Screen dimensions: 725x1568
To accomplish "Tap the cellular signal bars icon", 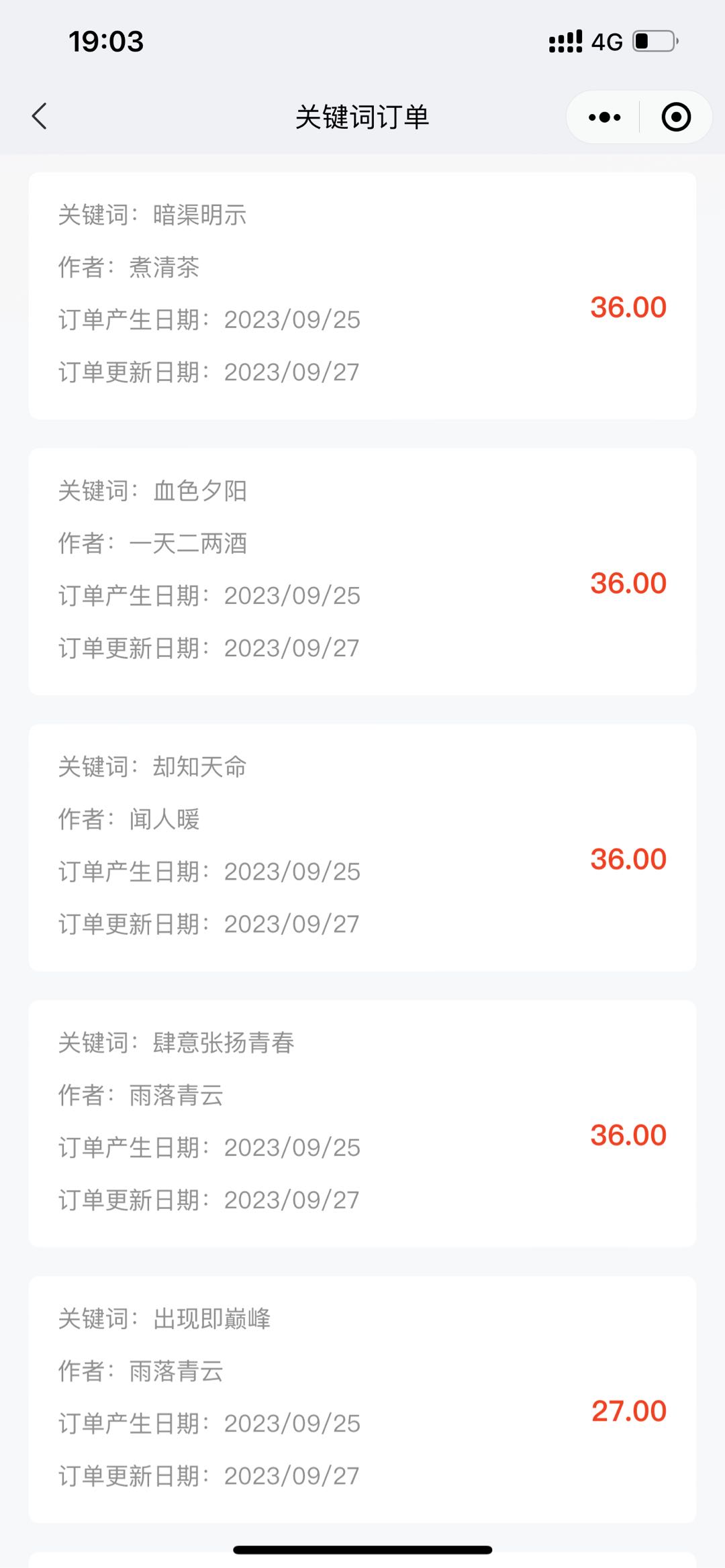I will (x=565, y=42).
